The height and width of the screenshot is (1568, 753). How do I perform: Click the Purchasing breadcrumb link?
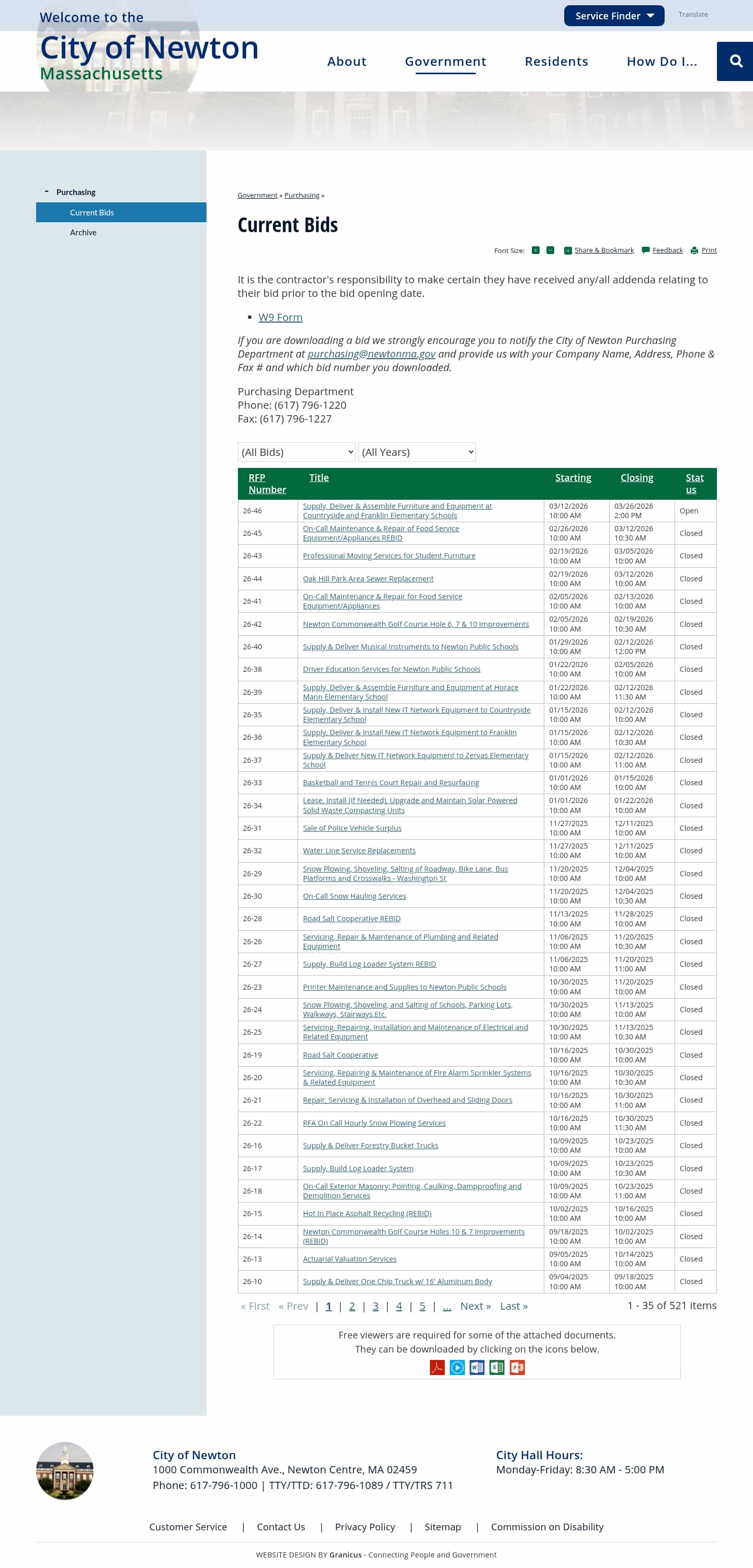[x=301, y=196]
